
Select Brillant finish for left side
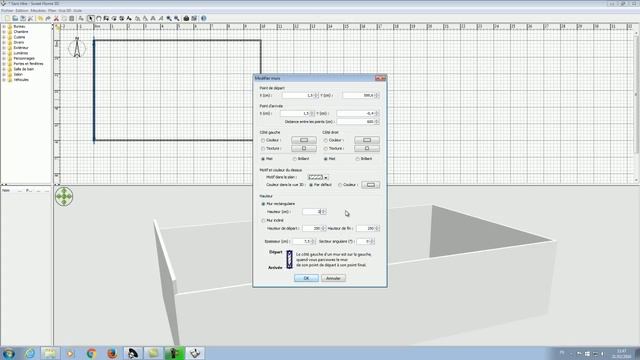[x=294, y=159]
